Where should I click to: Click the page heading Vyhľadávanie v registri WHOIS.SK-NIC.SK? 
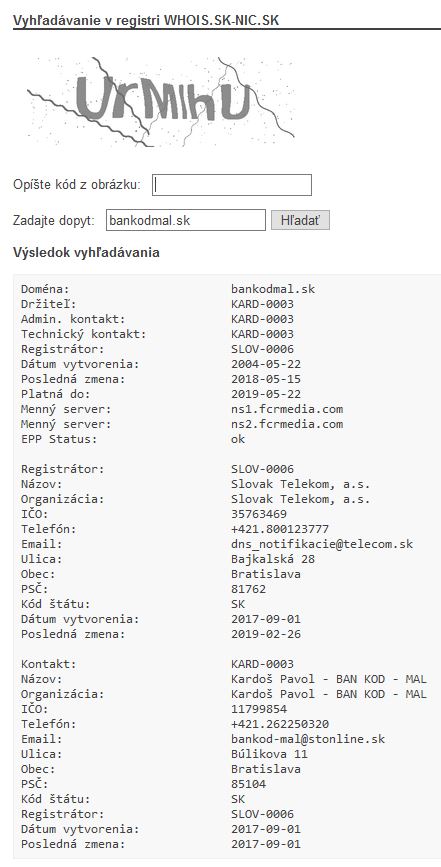(x=146, y=20)
